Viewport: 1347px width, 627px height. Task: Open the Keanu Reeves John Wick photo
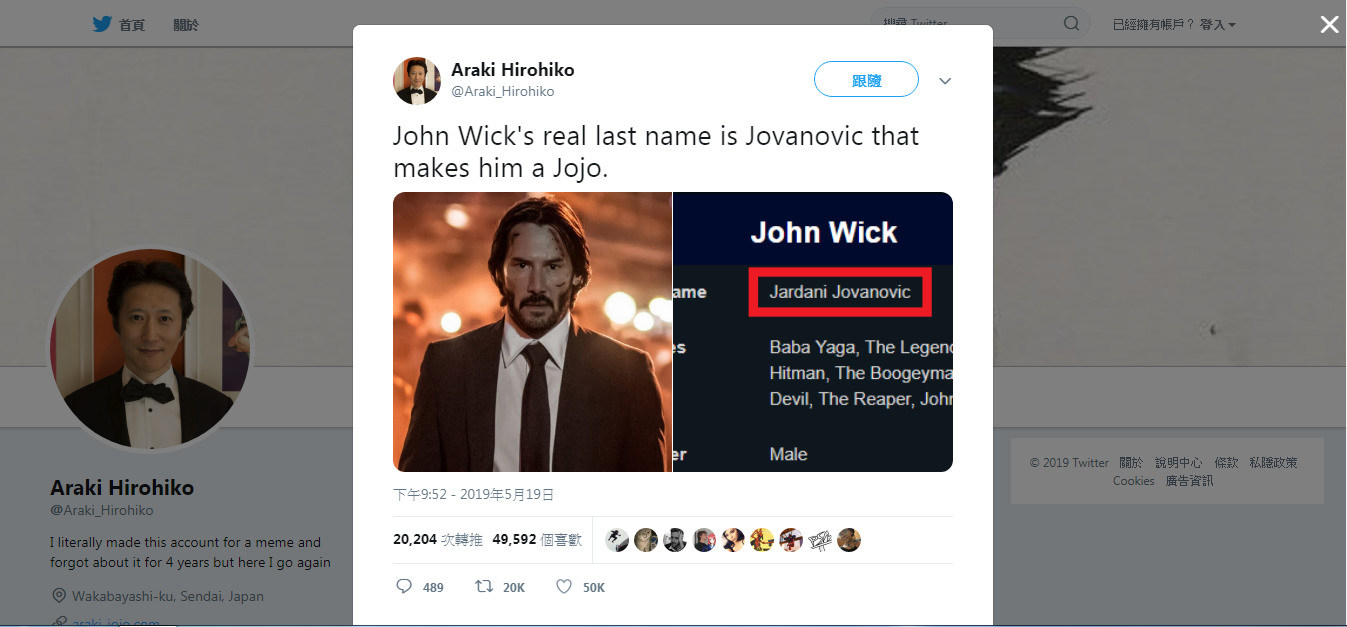point(532,332)
